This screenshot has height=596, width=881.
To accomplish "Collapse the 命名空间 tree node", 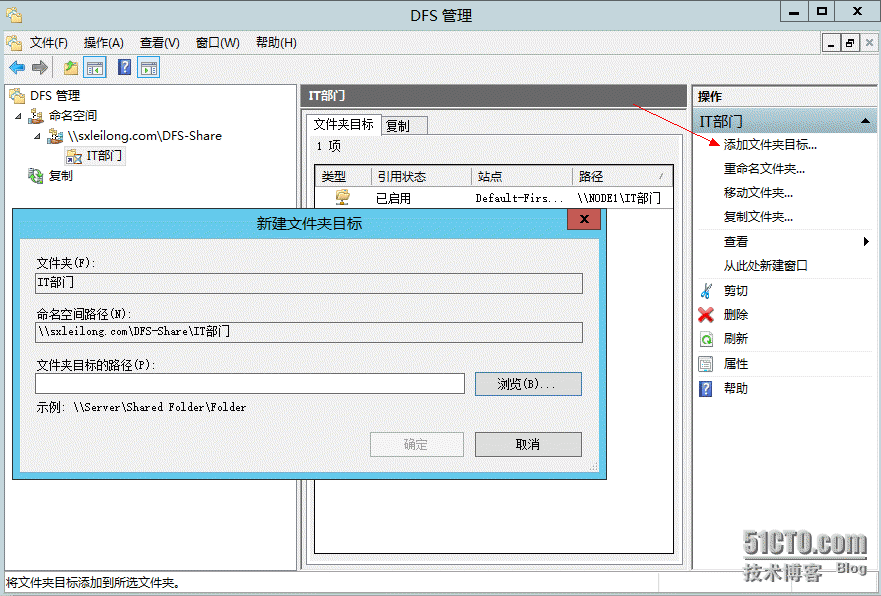I will [19, 116].
